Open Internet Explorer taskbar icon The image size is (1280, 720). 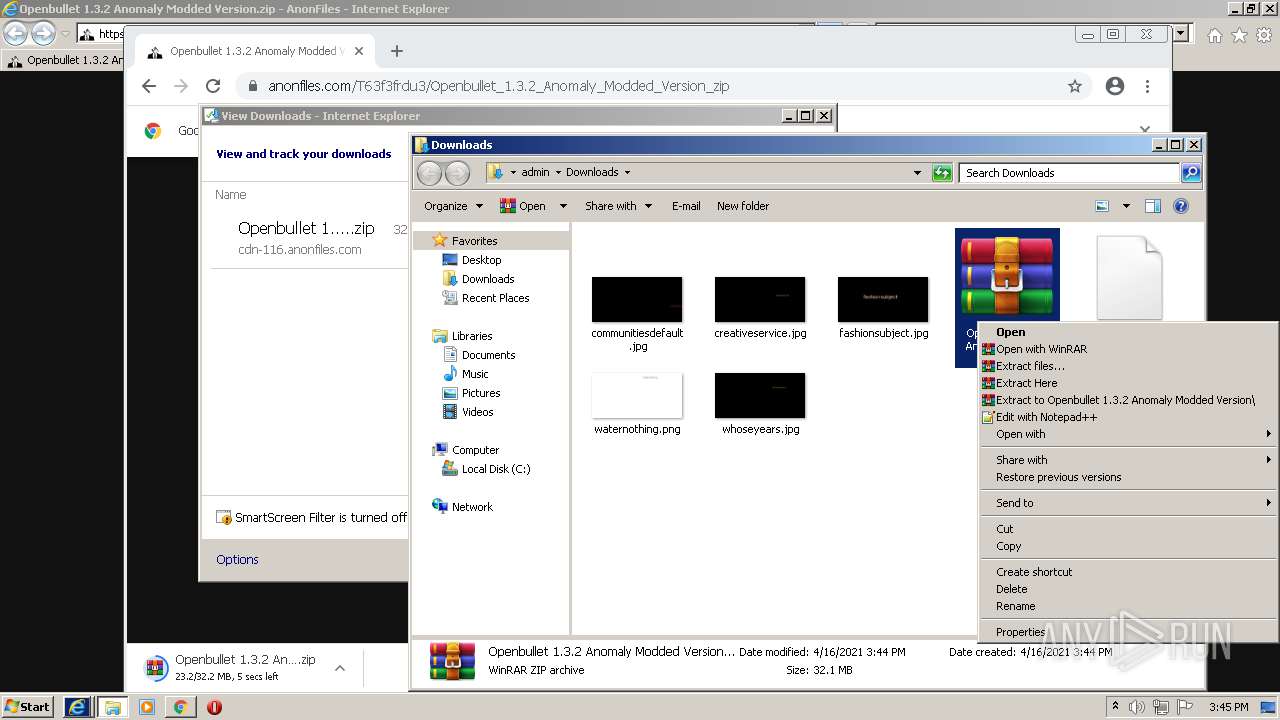77,707
